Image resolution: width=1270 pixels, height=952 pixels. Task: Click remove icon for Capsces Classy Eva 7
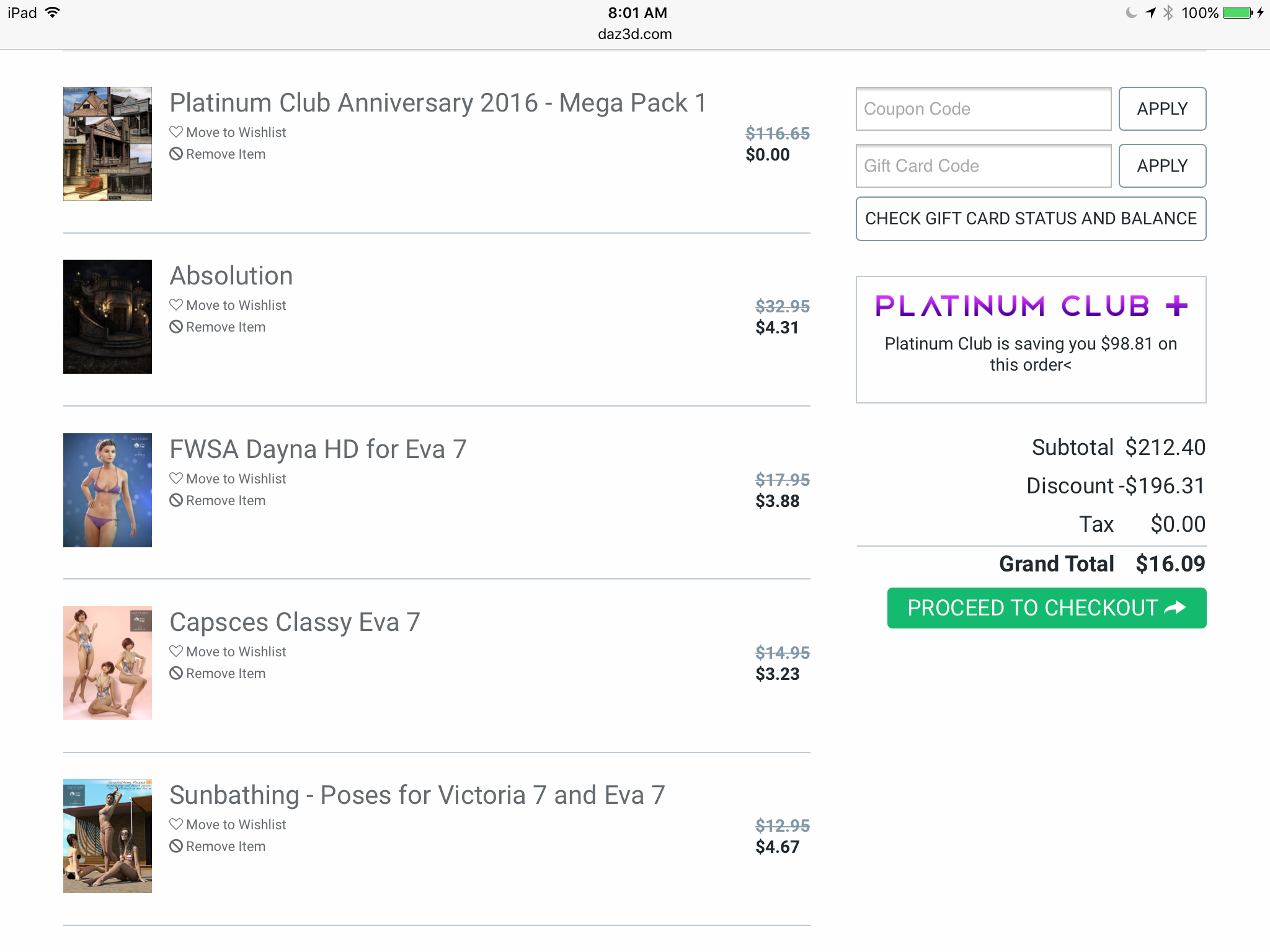pyautogui.click(x=176, y=673)
